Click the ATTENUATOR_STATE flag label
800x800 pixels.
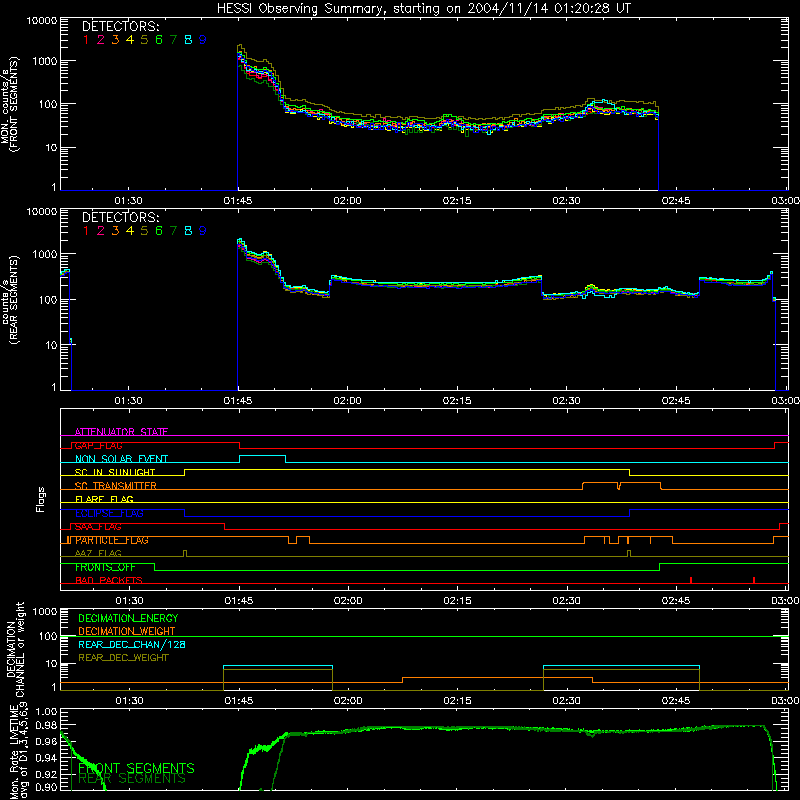[x=121, y=432]
